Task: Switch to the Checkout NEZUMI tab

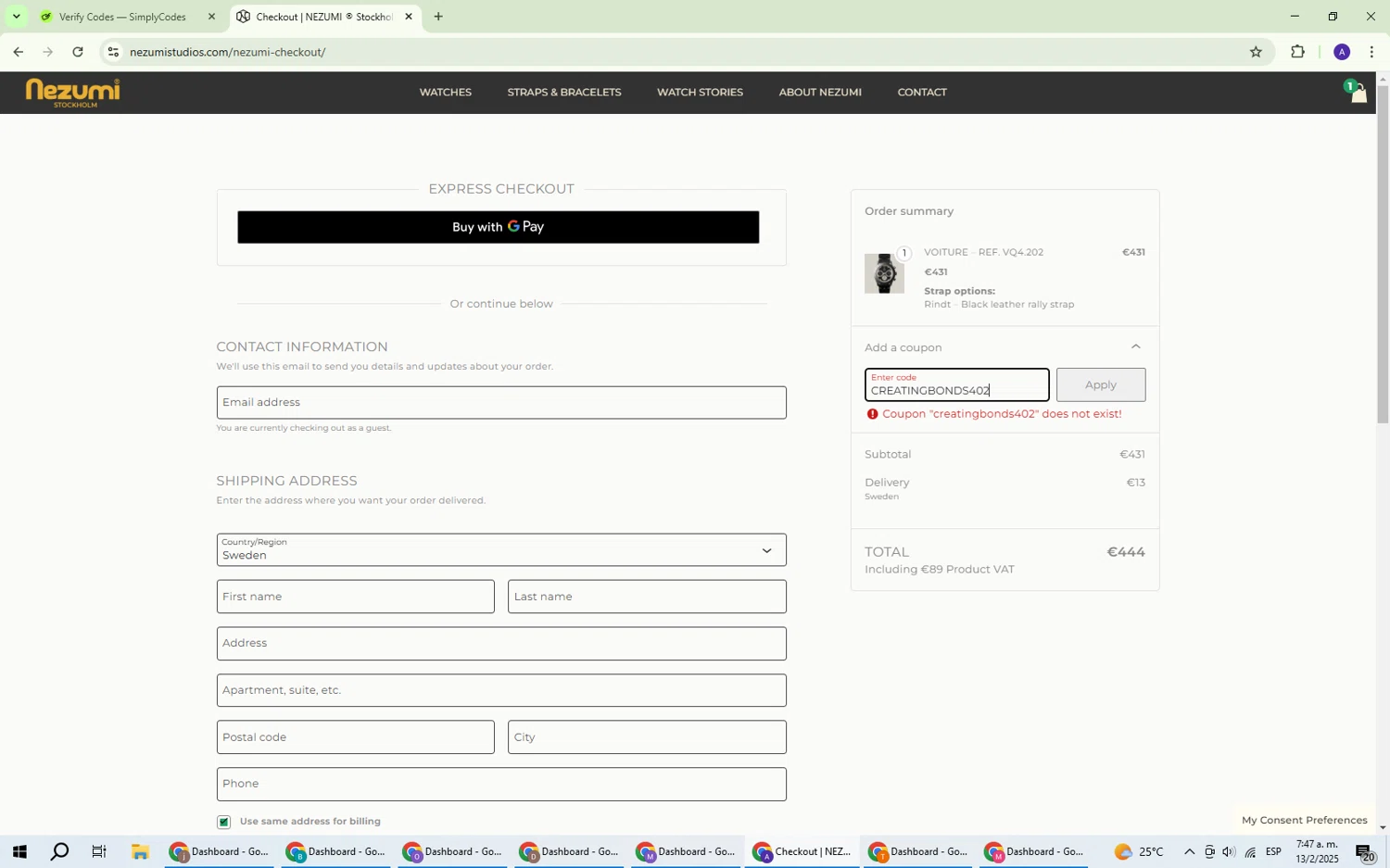Action: (323, 17)
